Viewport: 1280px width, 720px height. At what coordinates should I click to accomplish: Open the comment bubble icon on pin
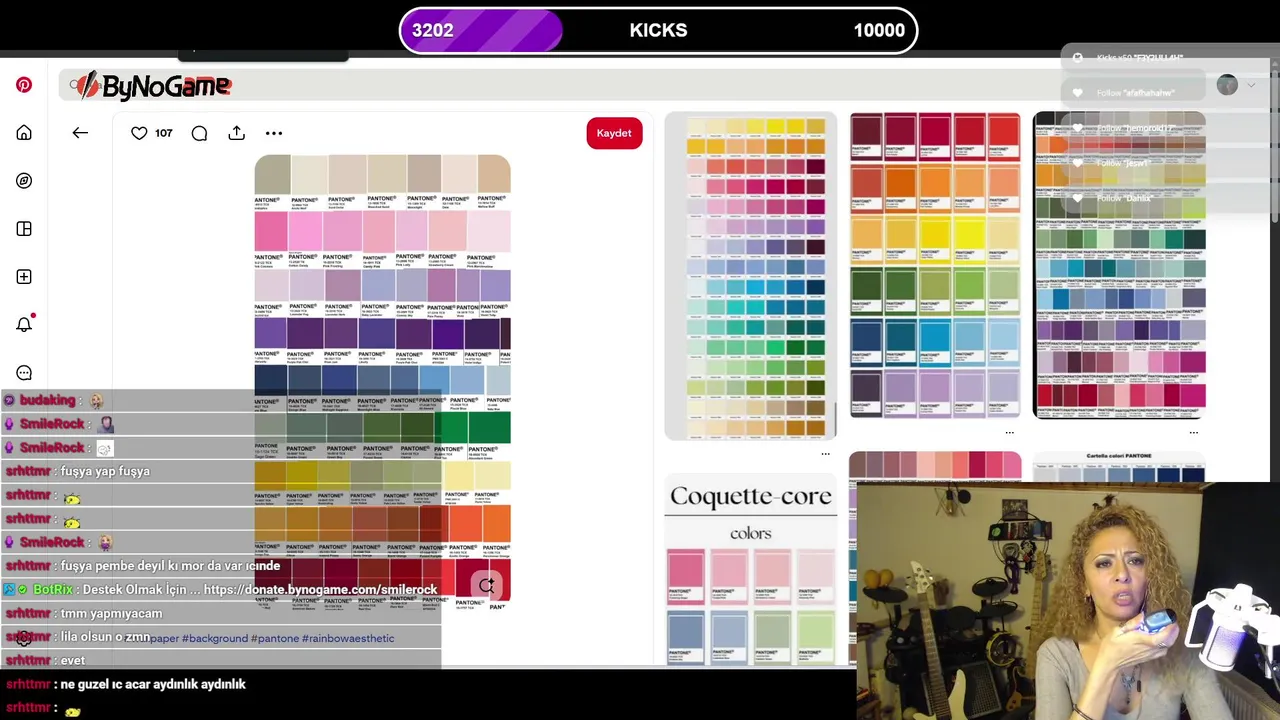199,133
